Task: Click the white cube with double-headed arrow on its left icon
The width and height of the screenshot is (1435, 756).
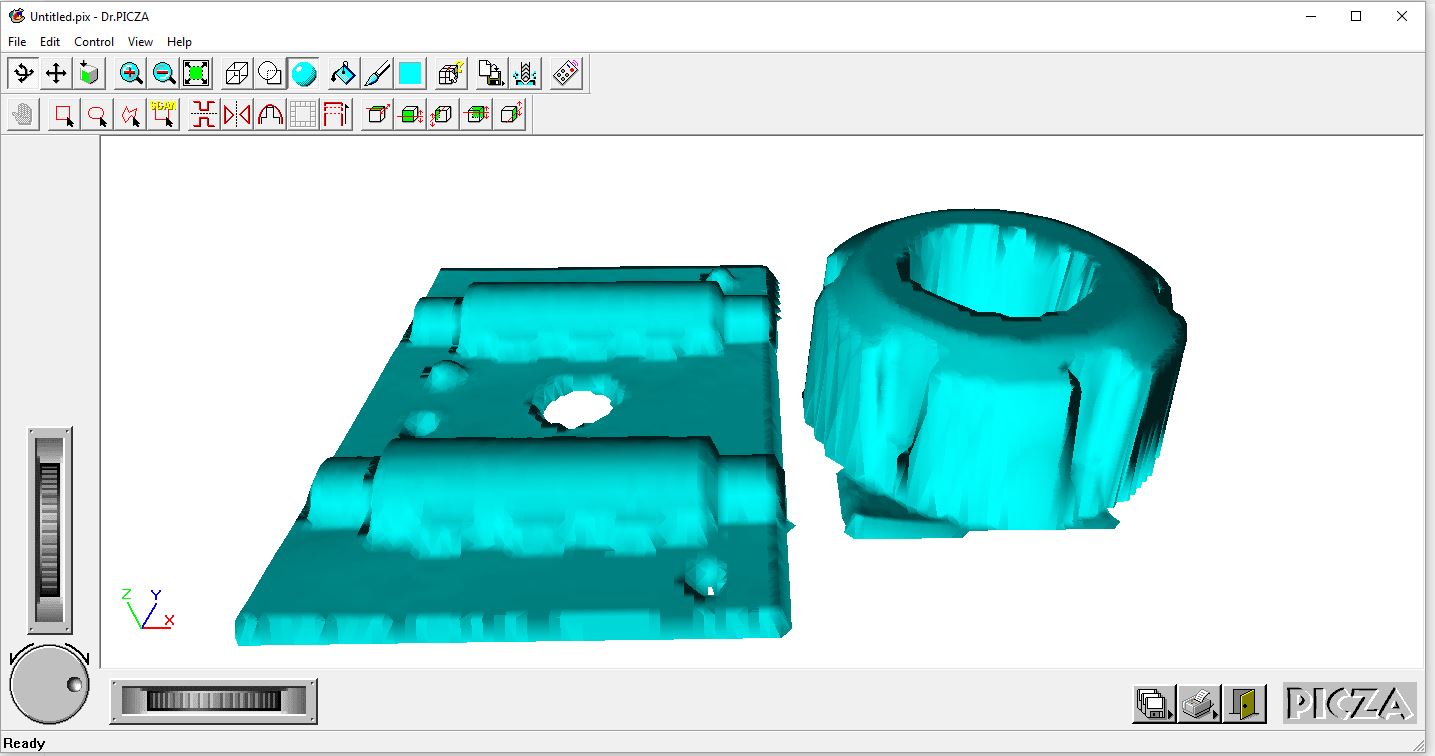Action: tap(443, 115)
